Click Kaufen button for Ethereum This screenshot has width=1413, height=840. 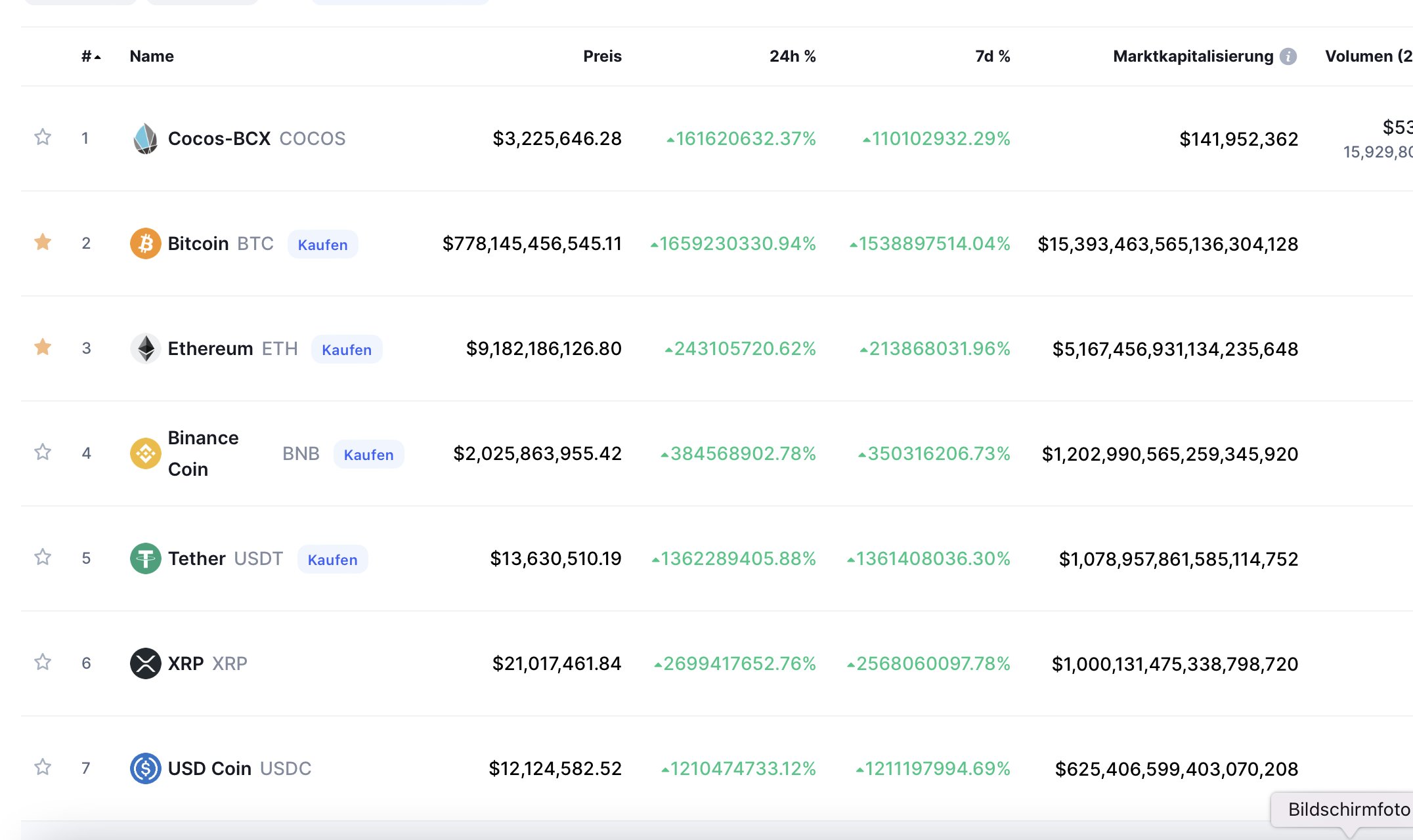point(347,349)
